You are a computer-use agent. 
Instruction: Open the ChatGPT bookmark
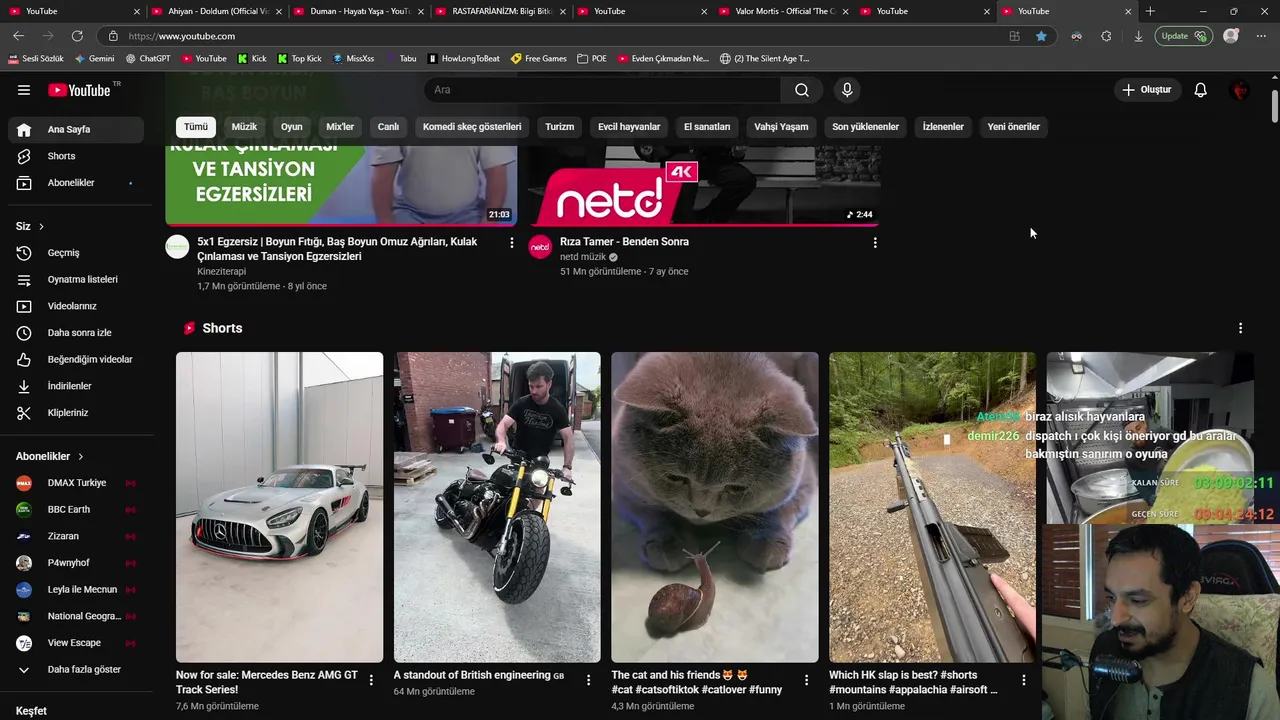pyautogui.click(x=147, y=59)
